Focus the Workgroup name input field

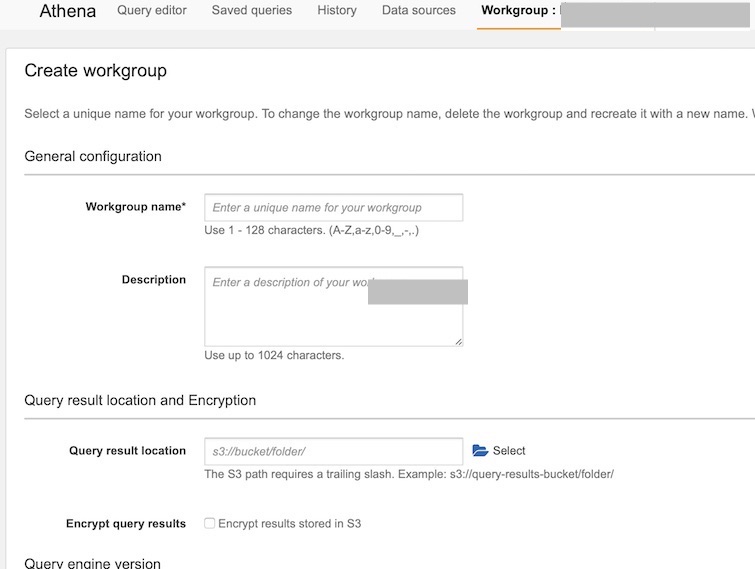click(x=333, y=208)
